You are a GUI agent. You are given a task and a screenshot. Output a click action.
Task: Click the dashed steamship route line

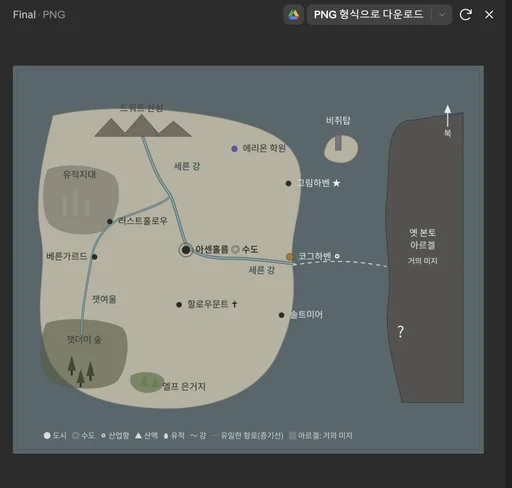340,263
